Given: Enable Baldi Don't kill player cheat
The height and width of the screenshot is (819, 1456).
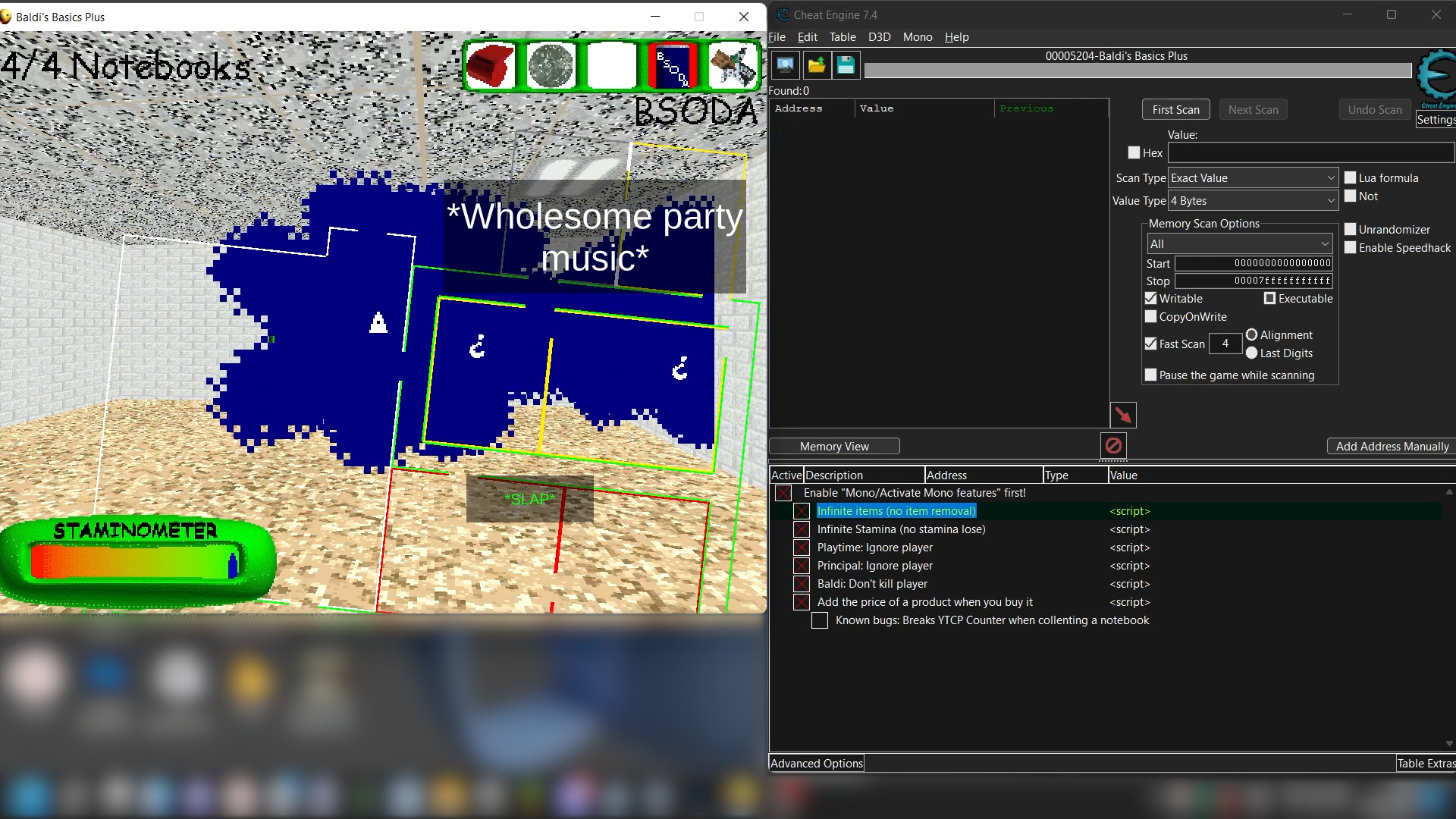Looking at the screenshot, I should 801,583.
